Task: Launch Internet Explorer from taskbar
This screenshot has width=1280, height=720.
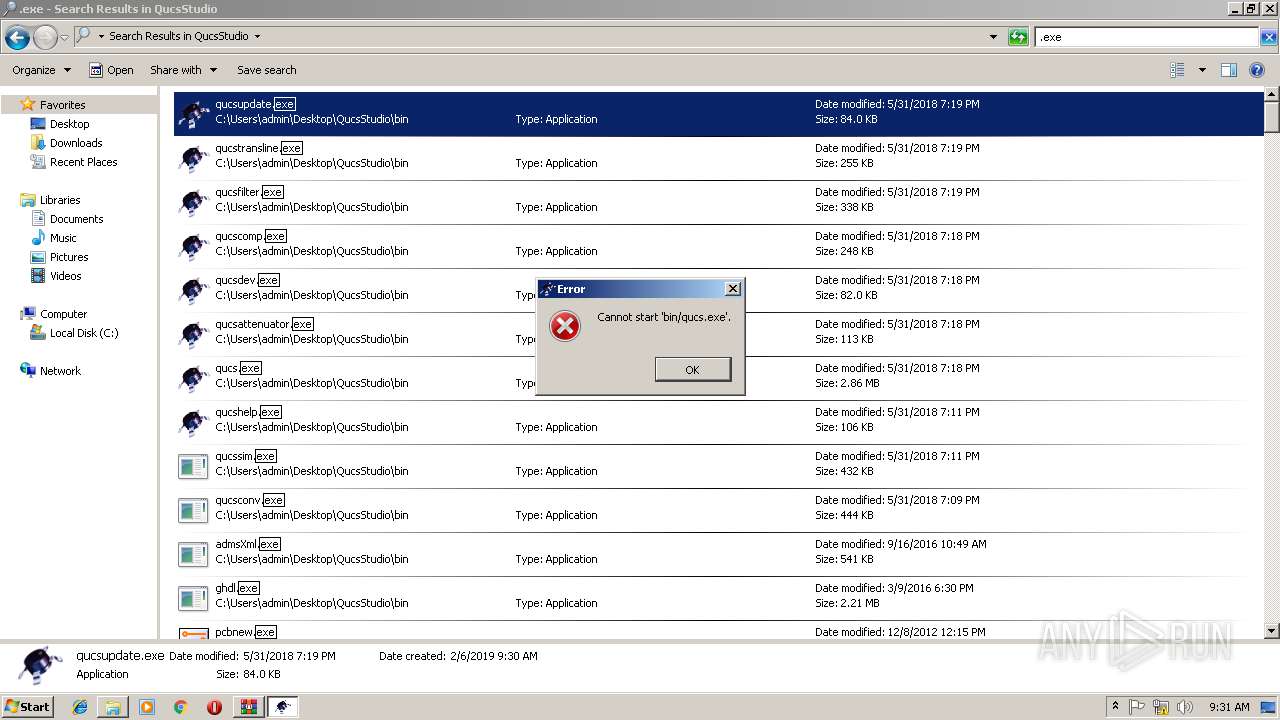Action: click(80, 707)
